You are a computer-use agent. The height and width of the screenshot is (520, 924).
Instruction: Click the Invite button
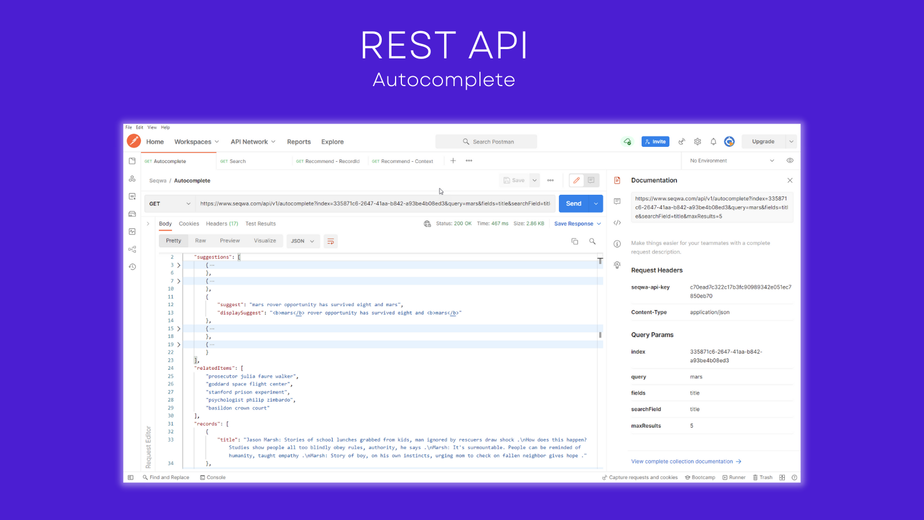pos(655,141)
